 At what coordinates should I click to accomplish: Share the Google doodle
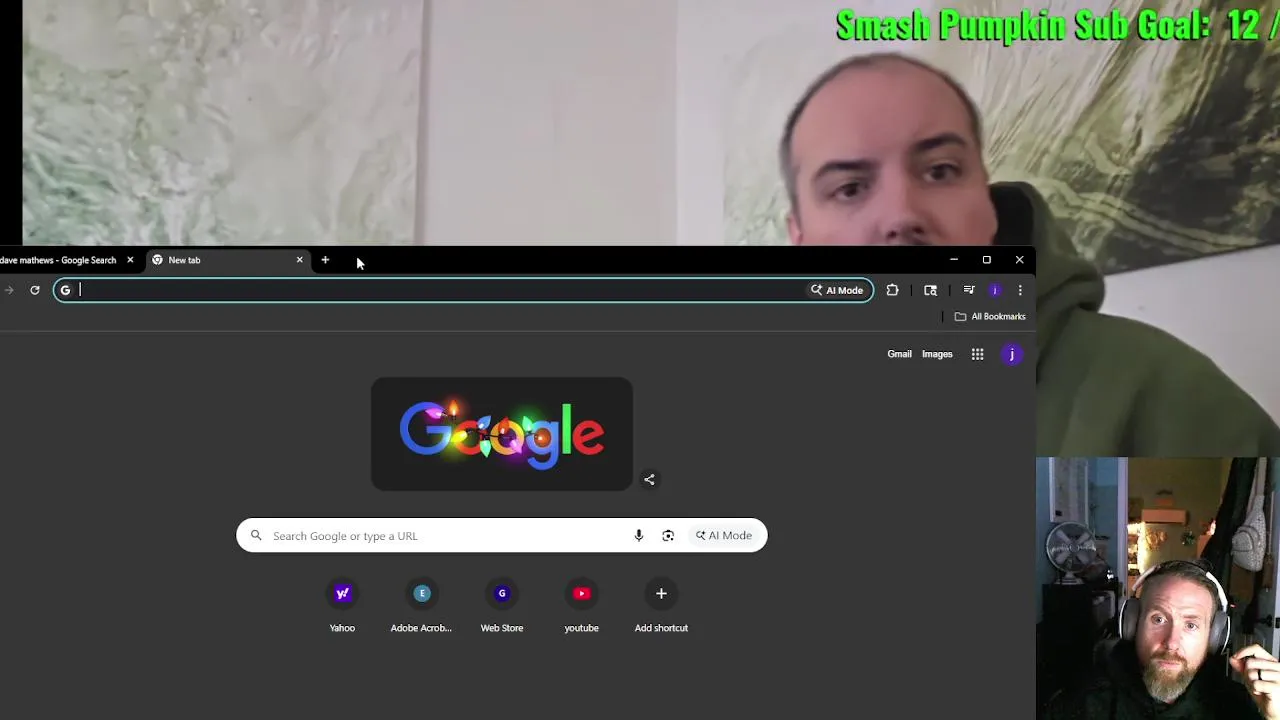tap(649, 480)
